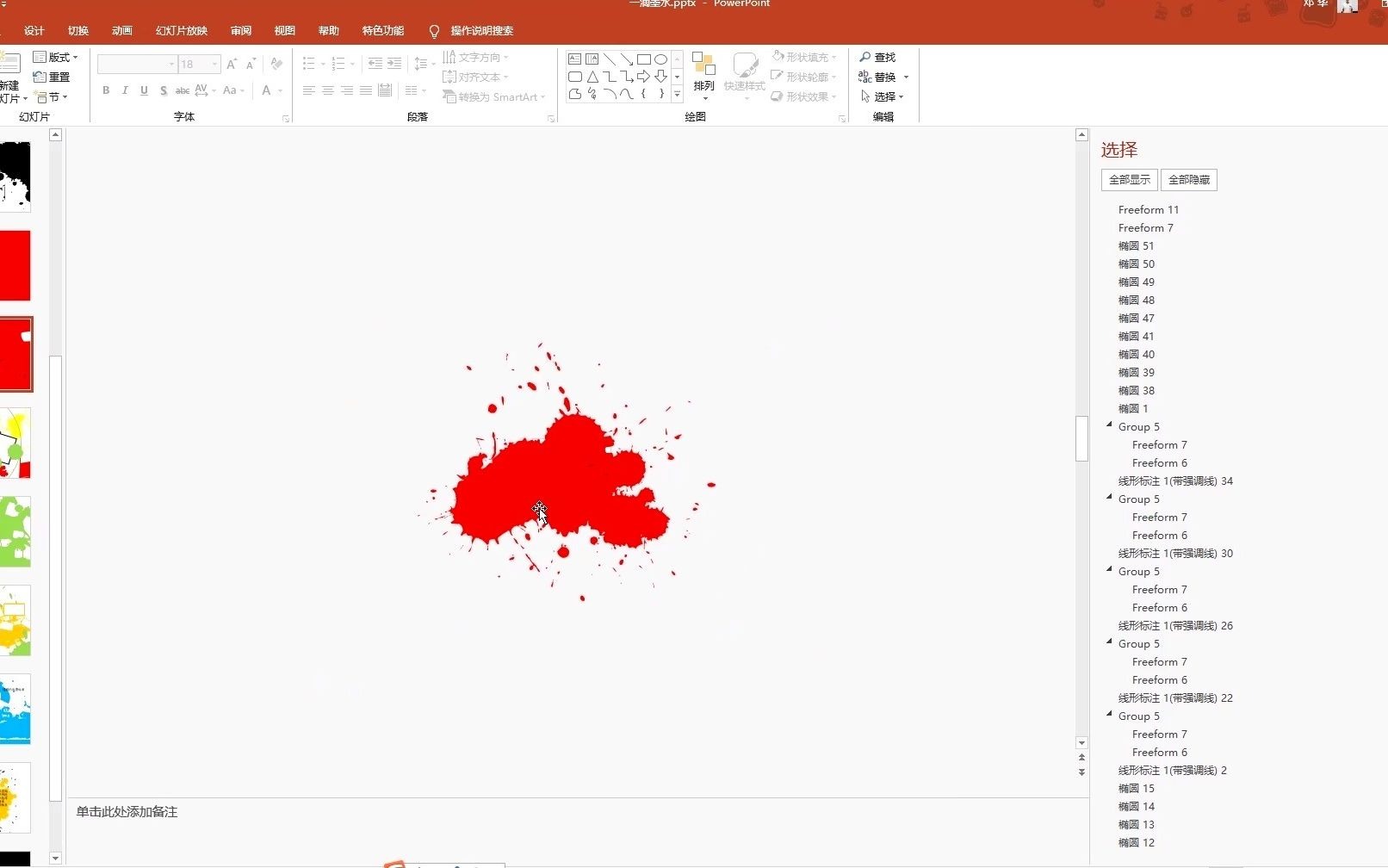Open the 幻灯片放映 slide show tab
The height and width of the screenshot is (868, 1388).
point(182,30)
